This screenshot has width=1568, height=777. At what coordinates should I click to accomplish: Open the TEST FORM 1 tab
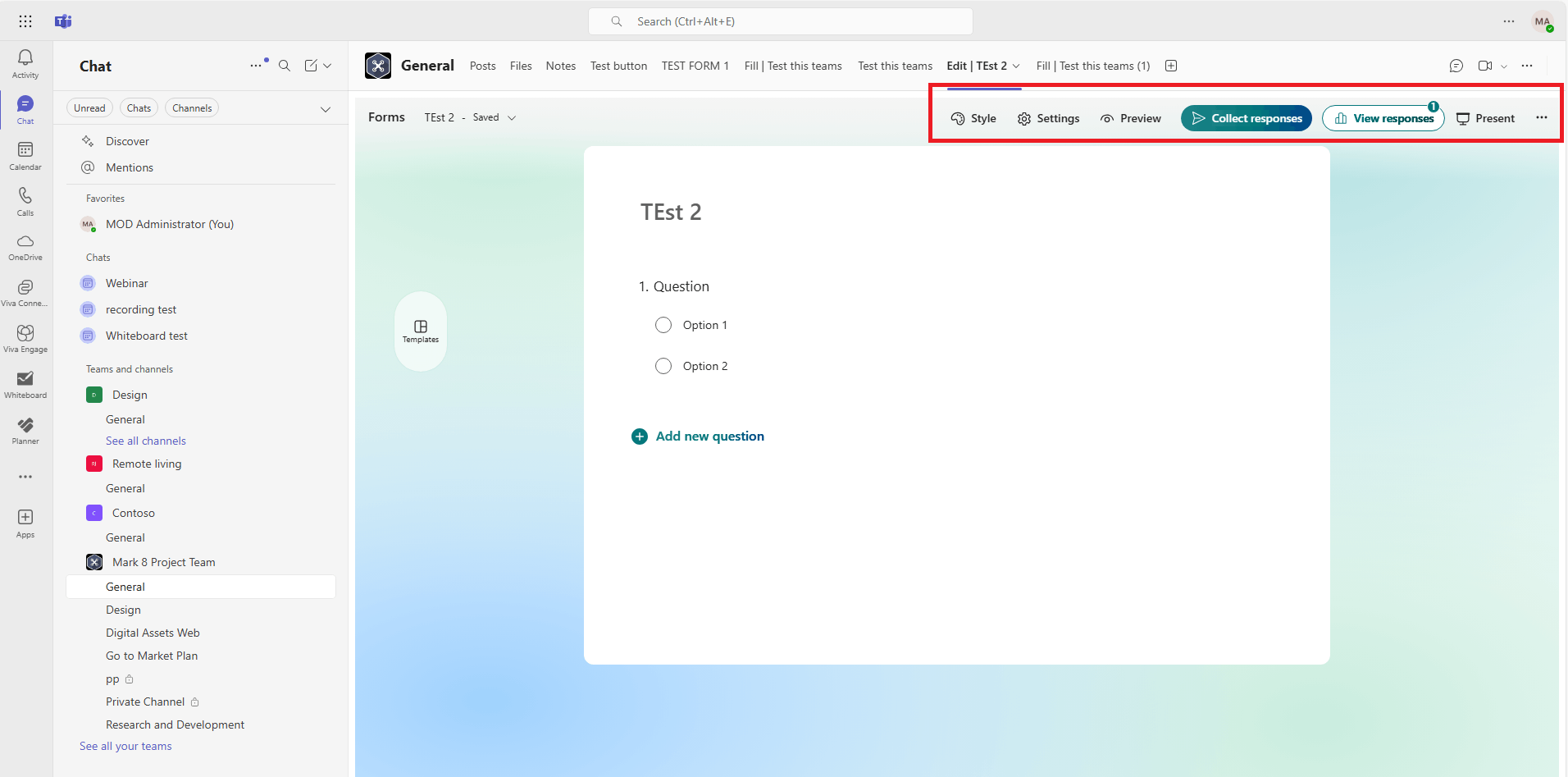pyautogui.click(x=695, y=66)
